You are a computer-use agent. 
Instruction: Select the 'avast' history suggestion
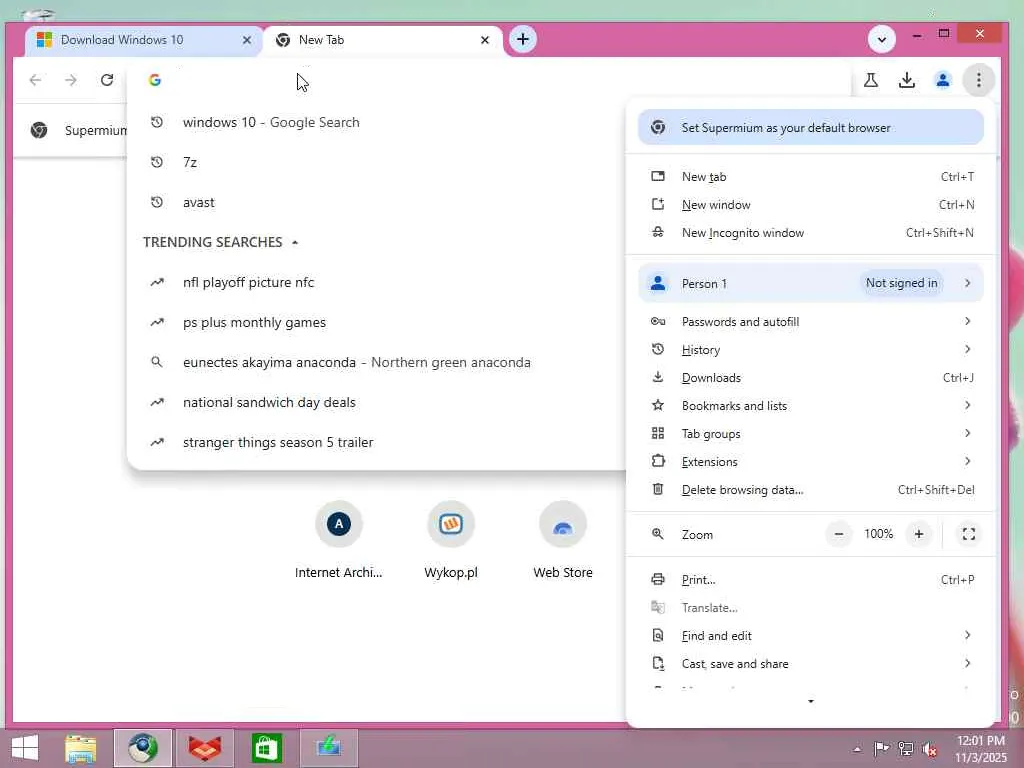pyautogui.click(x=376, y=202)
